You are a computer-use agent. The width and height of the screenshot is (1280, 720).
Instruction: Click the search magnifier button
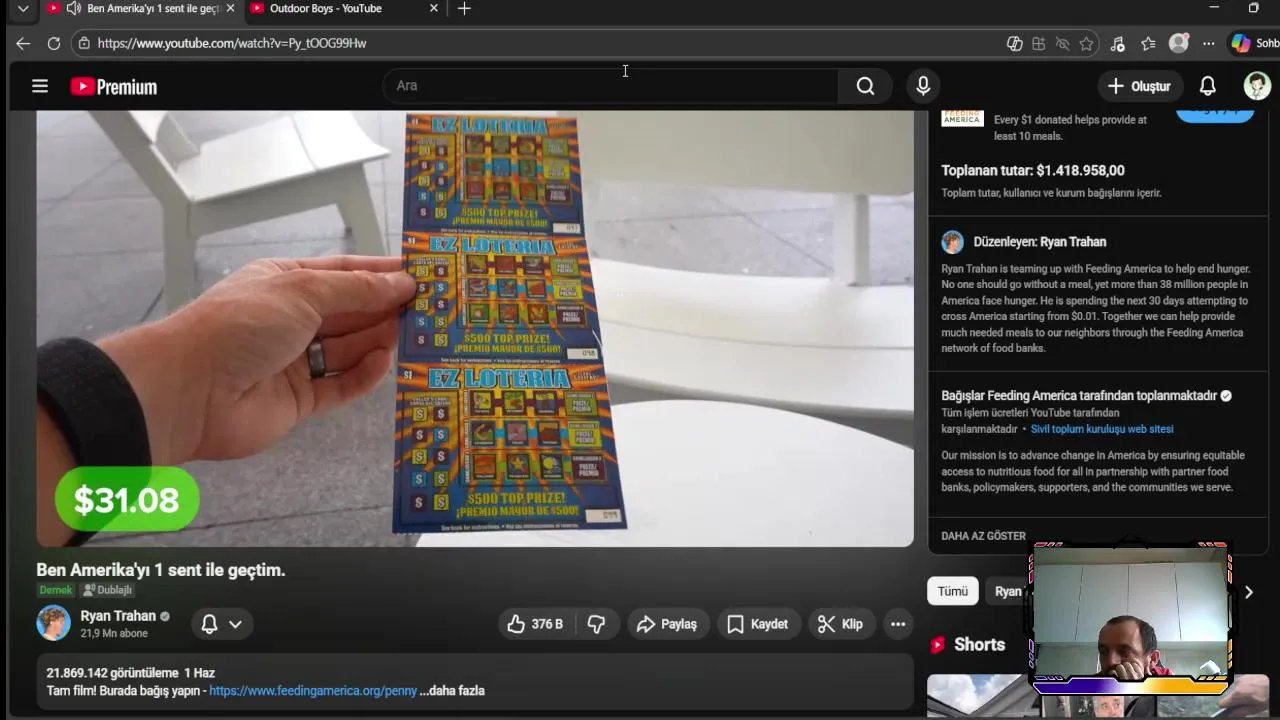point(866,86)
